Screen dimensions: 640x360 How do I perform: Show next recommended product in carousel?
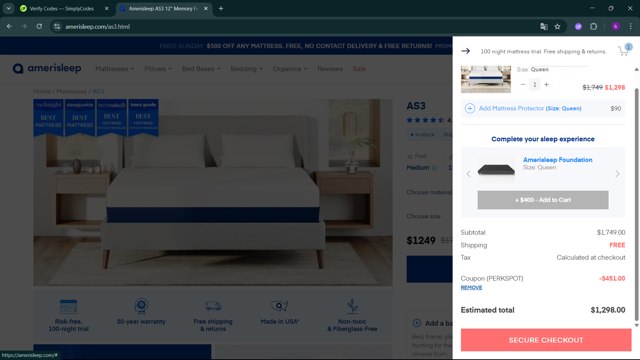[617, 174]
